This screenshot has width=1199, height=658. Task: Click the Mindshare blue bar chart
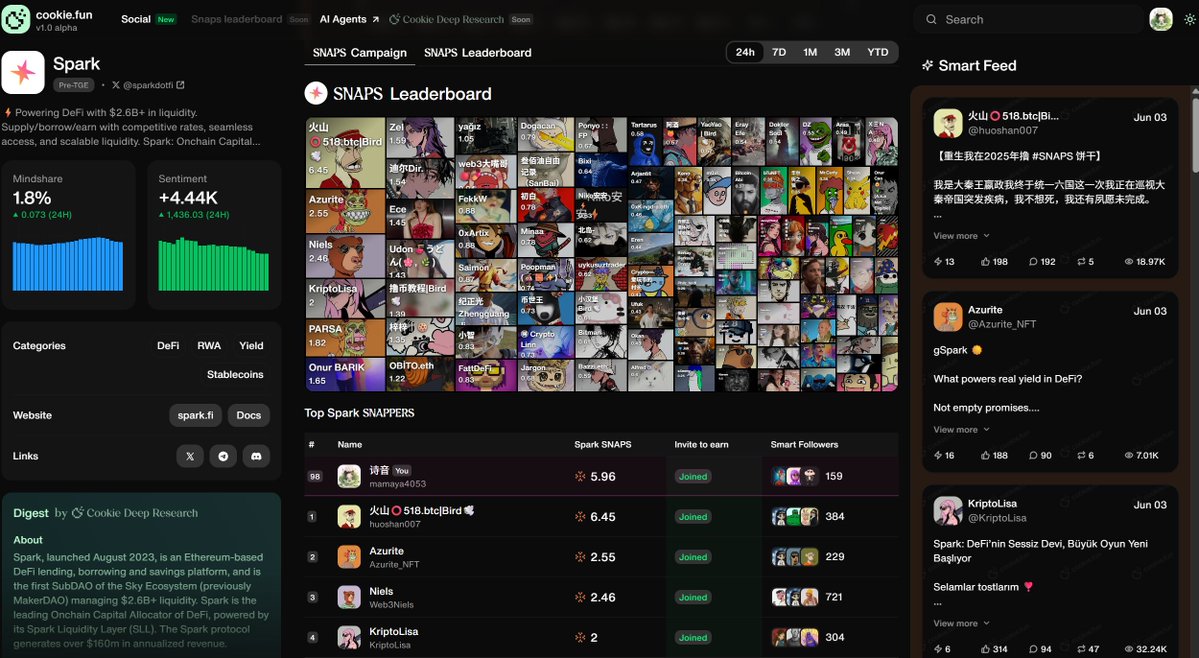coord(68,264)
